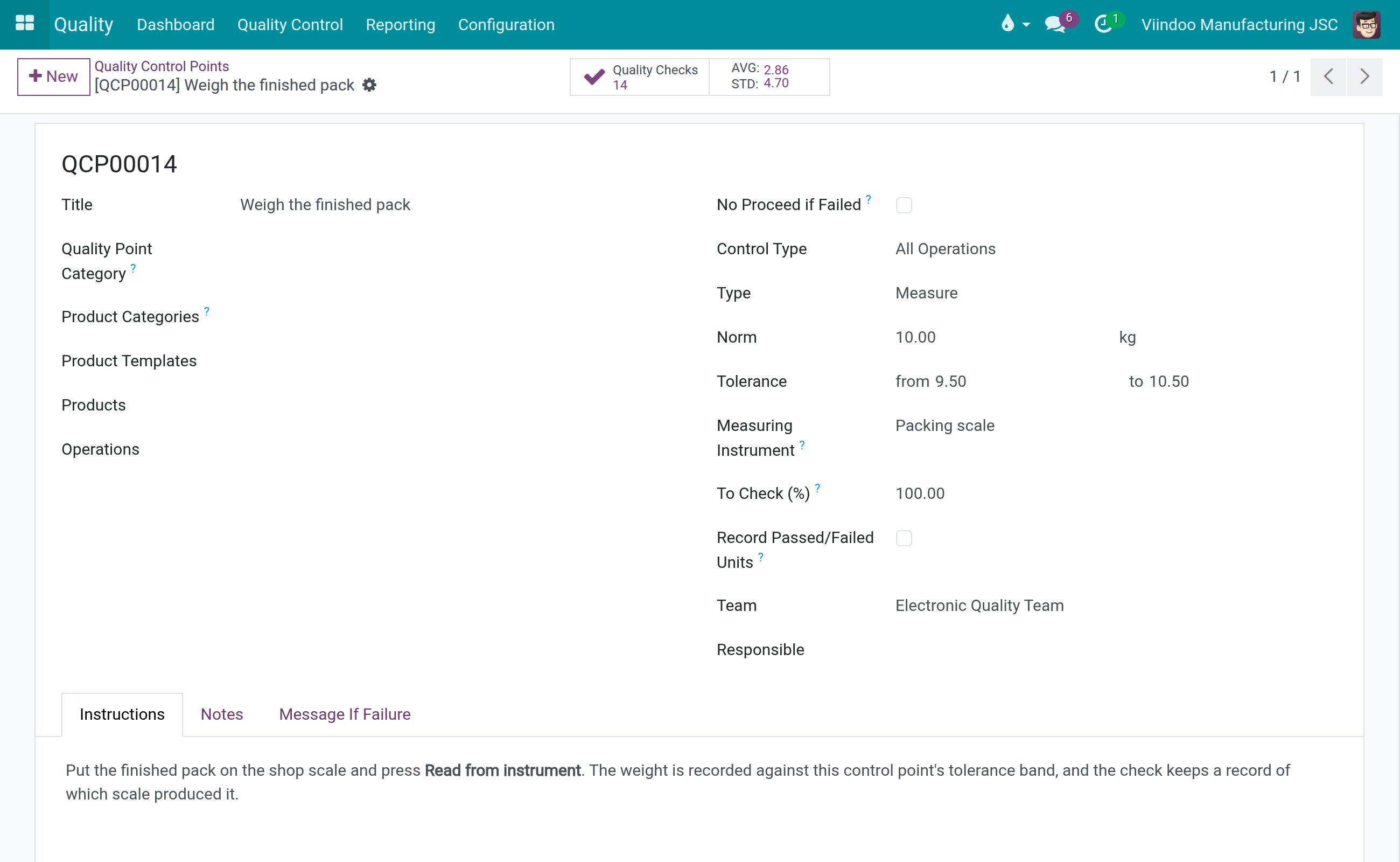The height and width of the screenshot is (862, 1400).
Task: Click the To Check value 100.00
Action: tap(920, 493)
